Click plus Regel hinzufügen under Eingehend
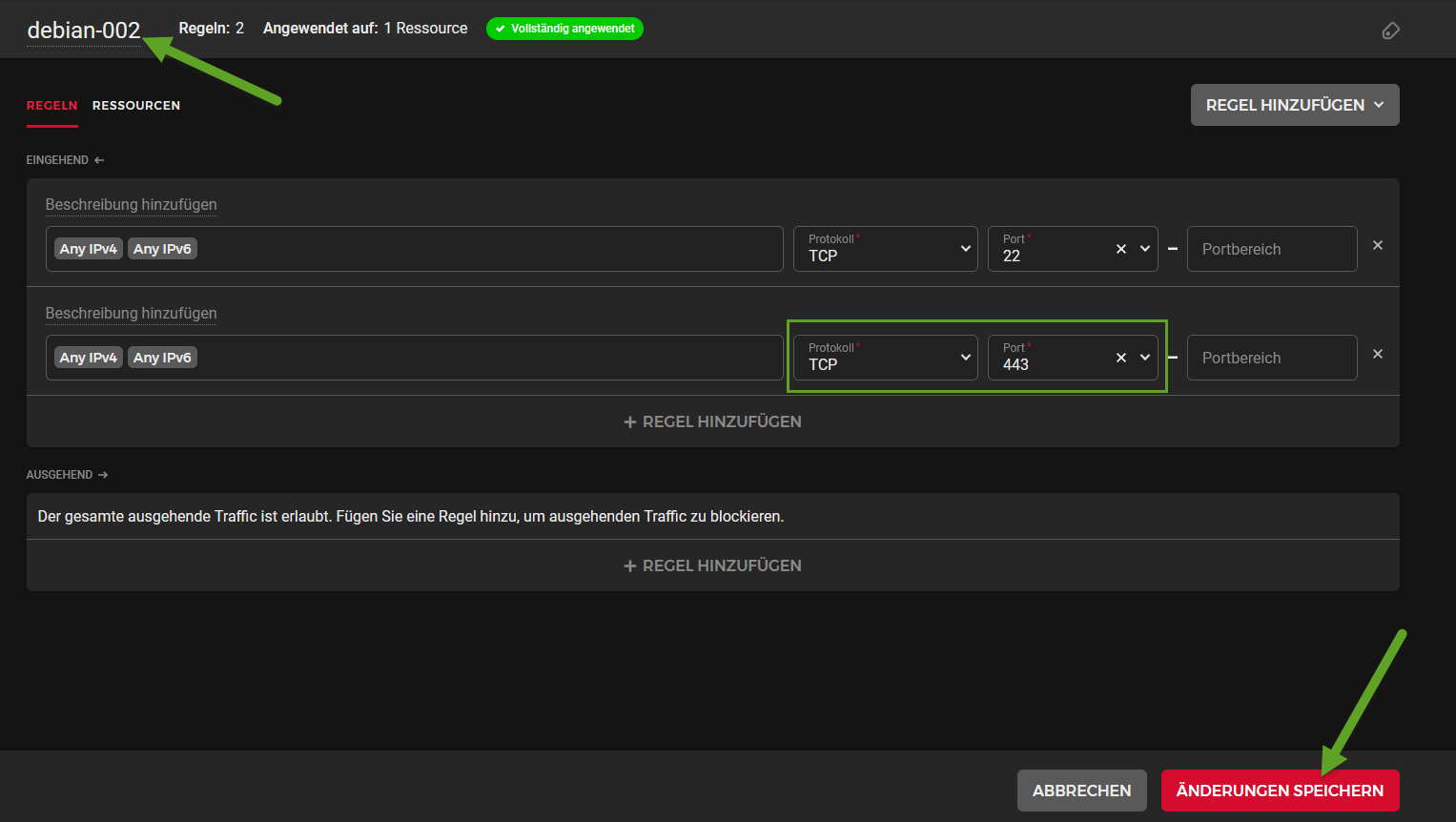The width and height of the screenshot is (1456, 822). pyautogui.click(x=712, y=421)
